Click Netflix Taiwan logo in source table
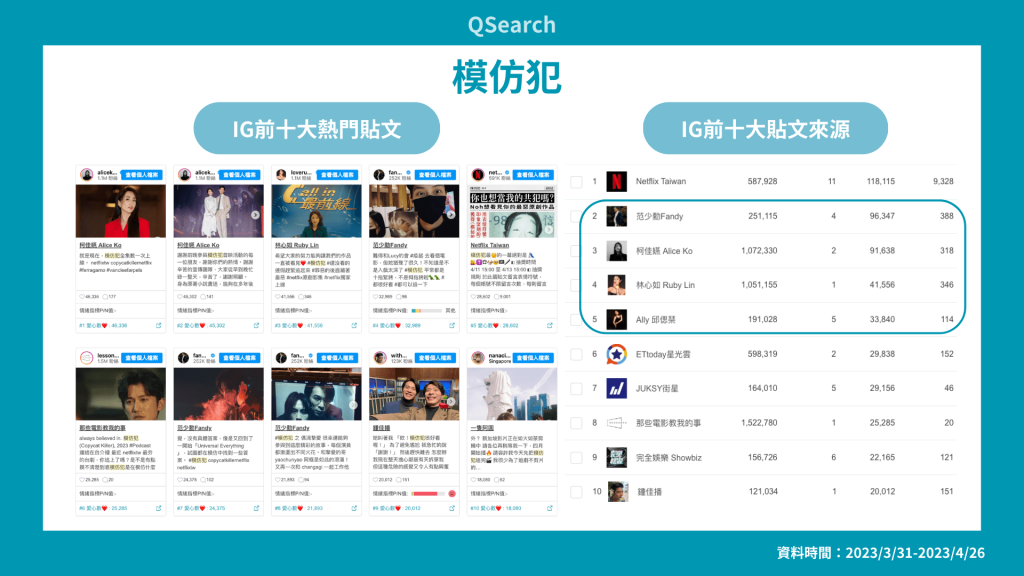The height and width of the screenshot is (576, 1024). (616, 182)
